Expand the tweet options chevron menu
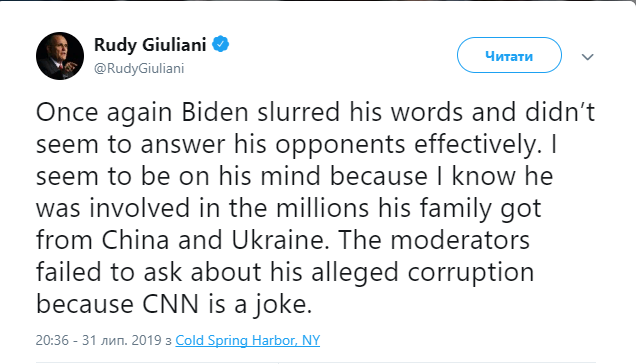The height and width of the screenshot is (364, 636). tap(588, 57)
